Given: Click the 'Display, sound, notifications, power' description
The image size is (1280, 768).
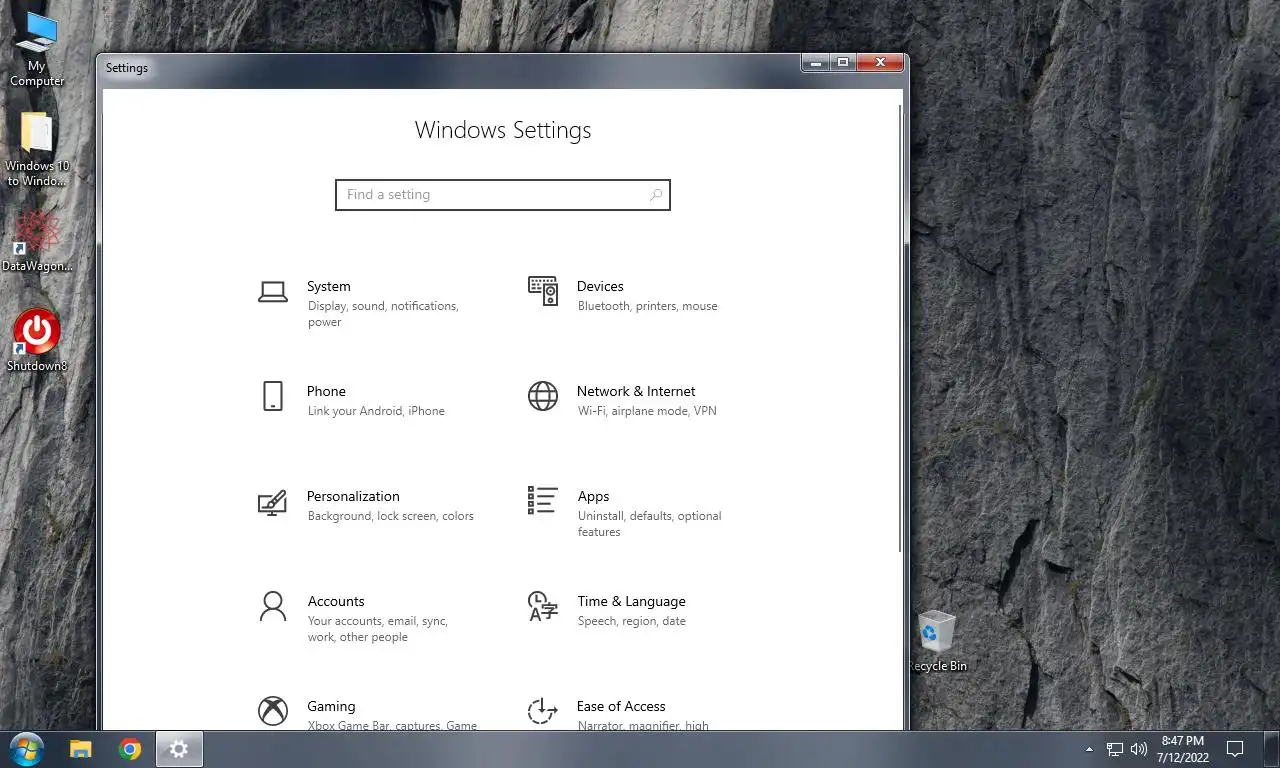Looking at the screenshot, I should click(x=383, y=314).
